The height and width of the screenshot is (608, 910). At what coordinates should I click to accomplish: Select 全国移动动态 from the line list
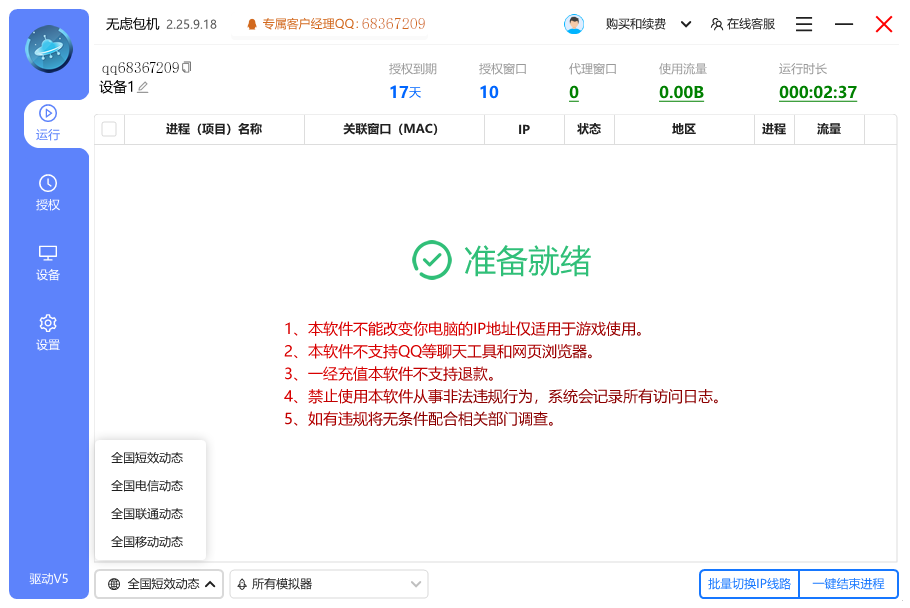tap(146, 542)
